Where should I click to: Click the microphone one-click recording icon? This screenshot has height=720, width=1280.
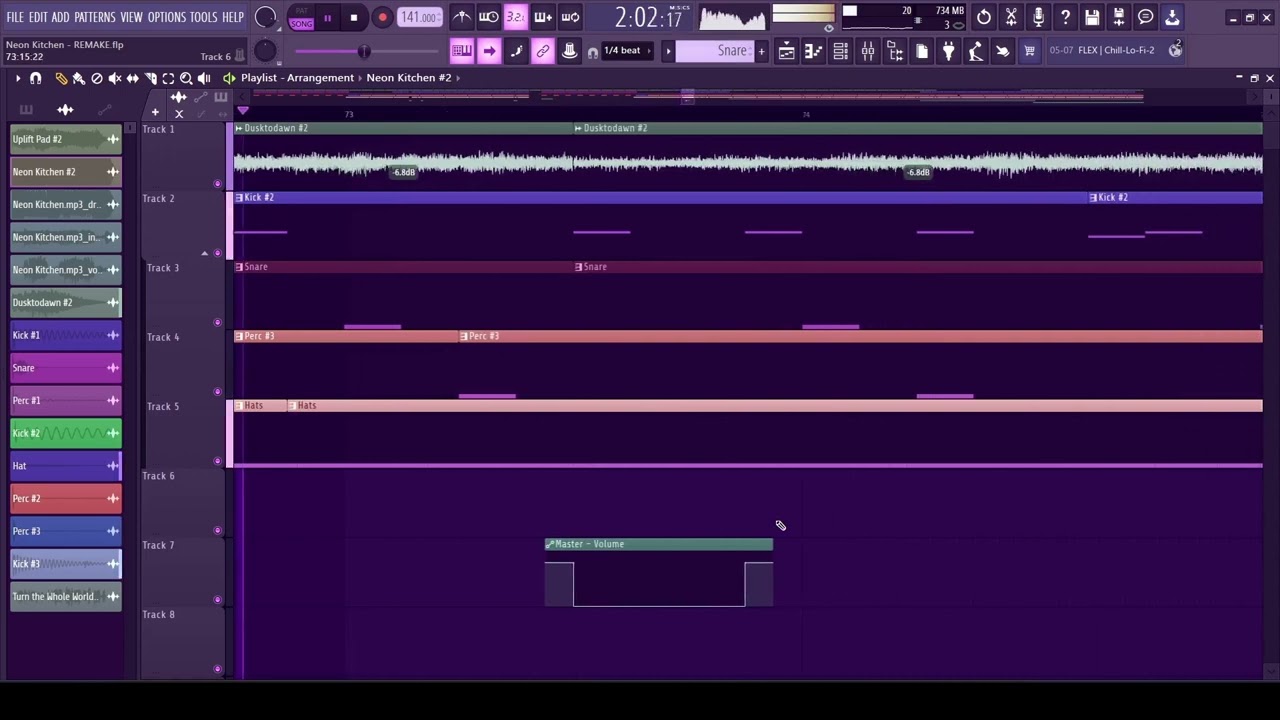pos(1038,17)
